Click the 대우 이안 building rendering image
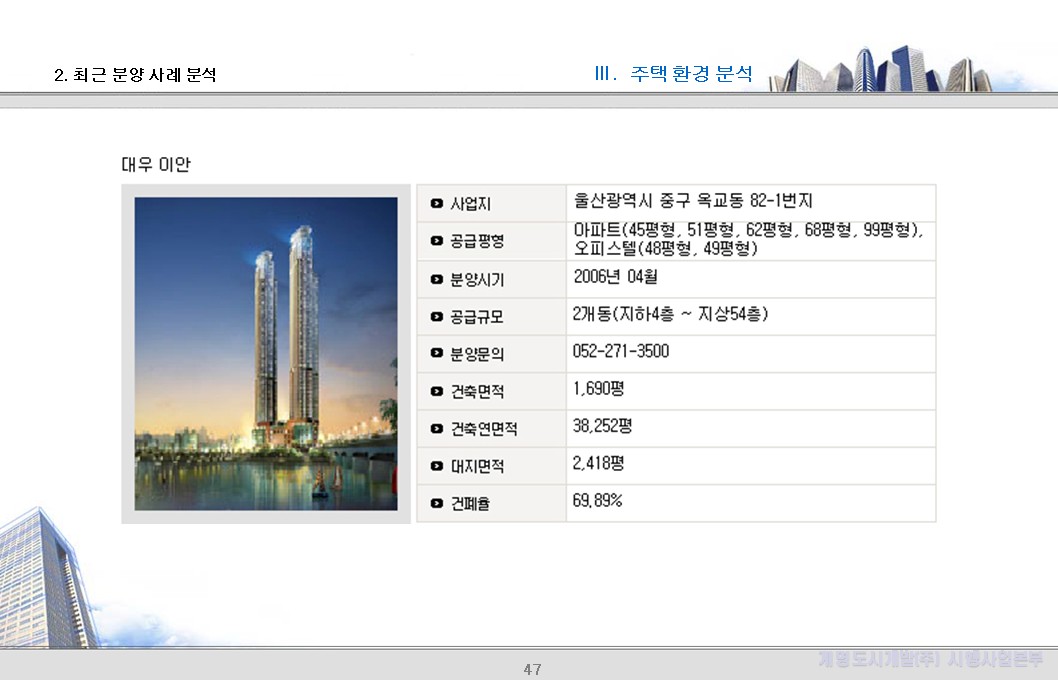Image resolution: width=1058 pixels, height=680 pixels. click(x=264, y=352)
